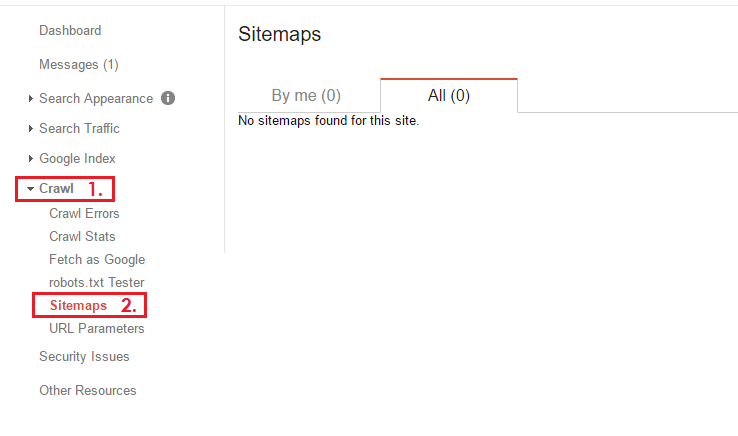View Security Issues page
Screen dimensions: 738x436
pos(84,356)
